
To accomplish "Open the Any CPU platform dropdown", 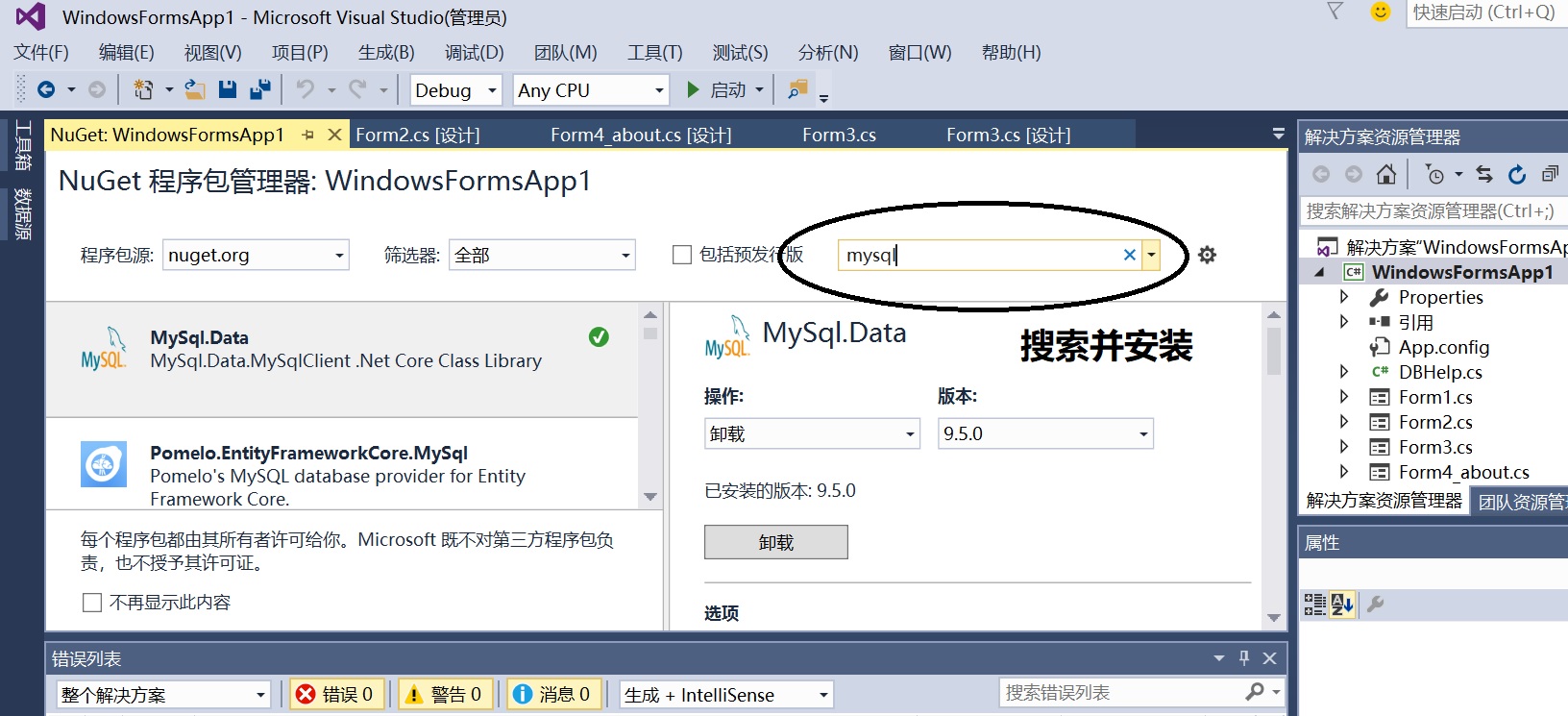I will pos(591,90).
